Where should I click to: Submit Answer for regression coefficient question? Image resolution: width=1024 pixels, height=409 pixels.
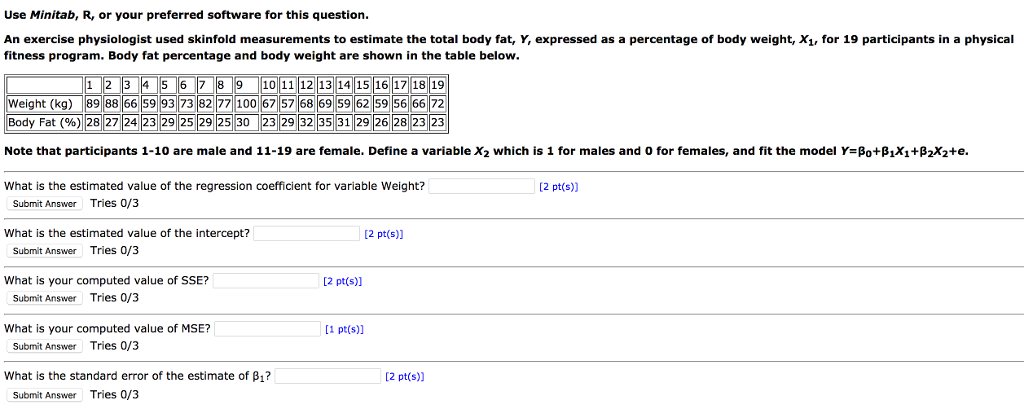45,204
